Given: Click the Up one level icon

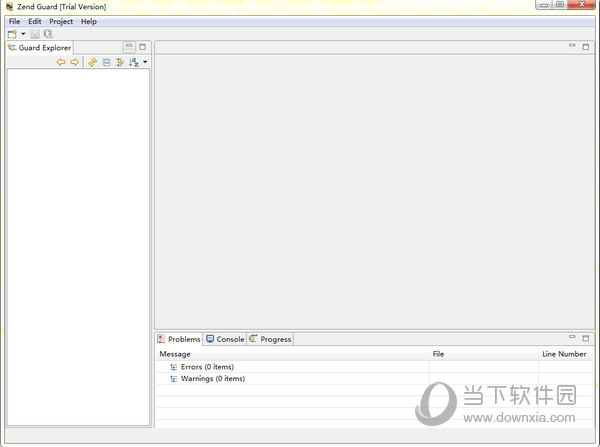Looking at the screenshot, I should point(93,62).
